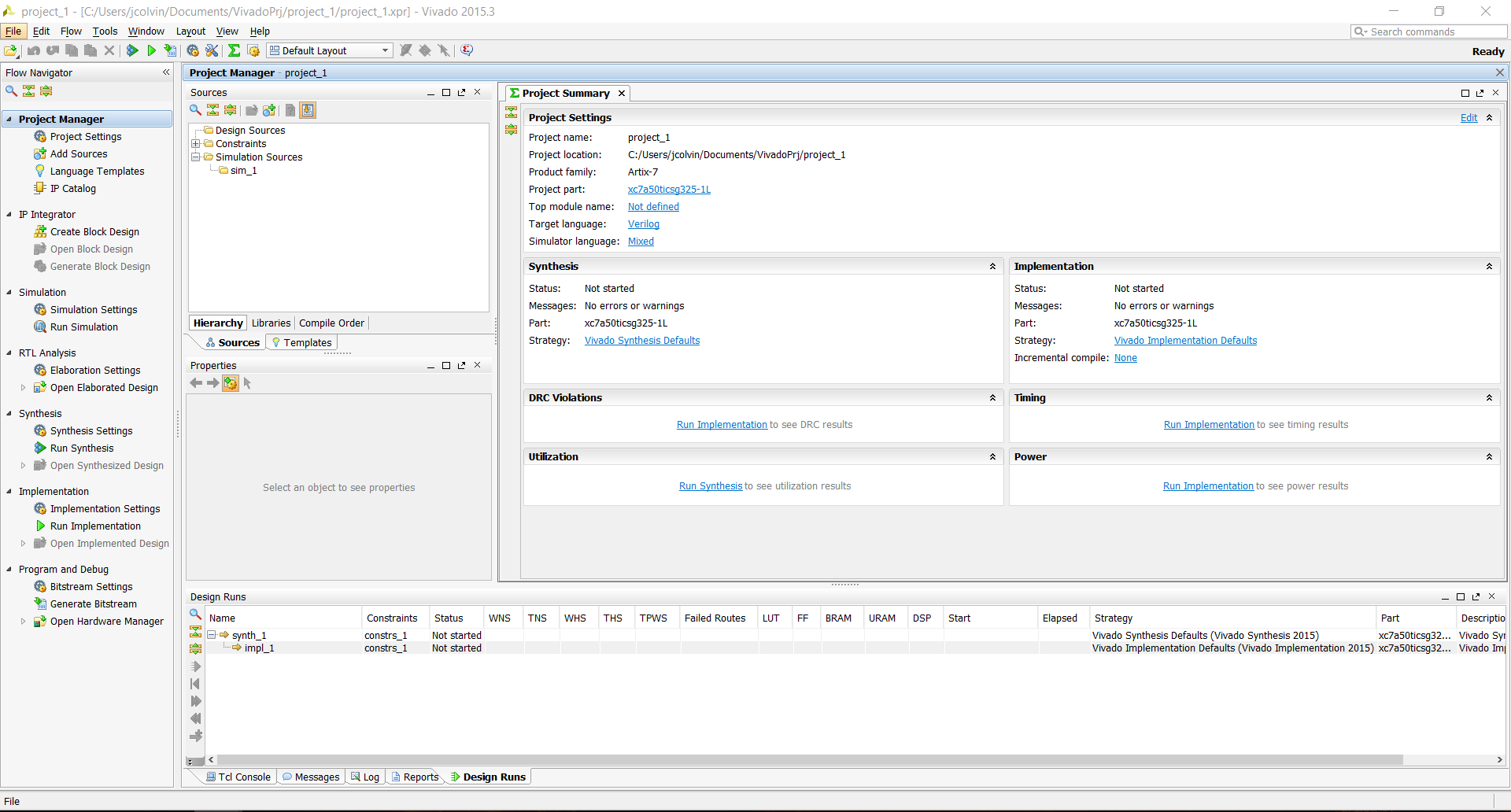This screenshot has height=812, width=1511.
Task: Open the Layout menu
Action: (x=190, y=31)
